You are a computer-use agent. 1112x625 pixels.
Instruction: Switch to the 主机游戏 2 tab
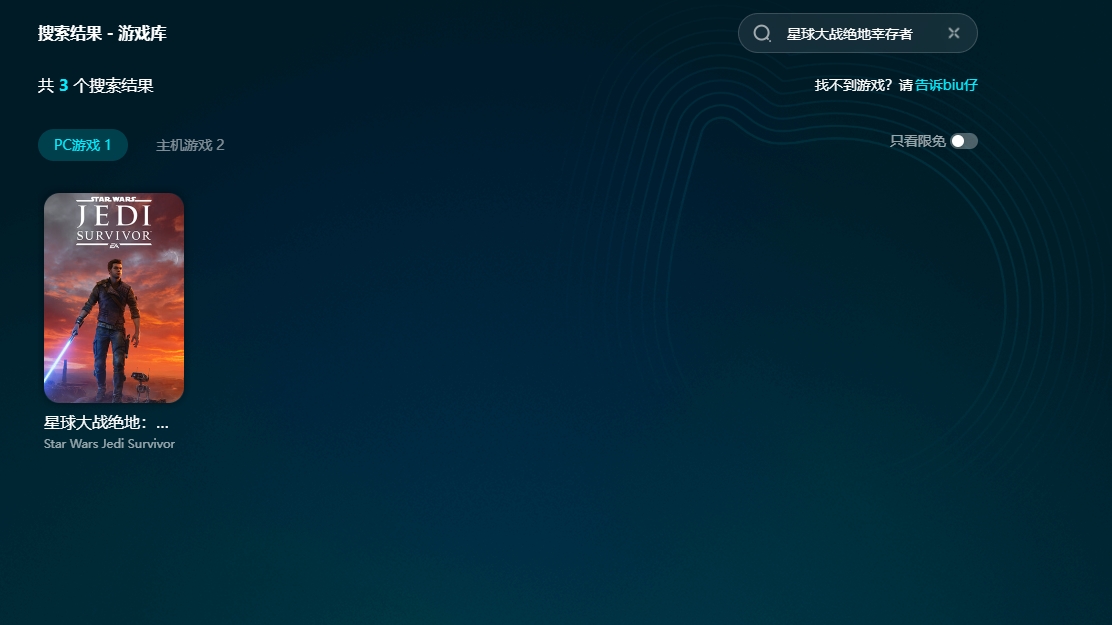[190, 145]
